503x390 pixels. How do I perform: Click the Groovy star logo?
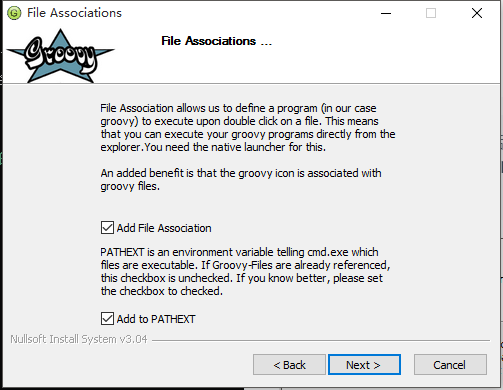[60, 56]
